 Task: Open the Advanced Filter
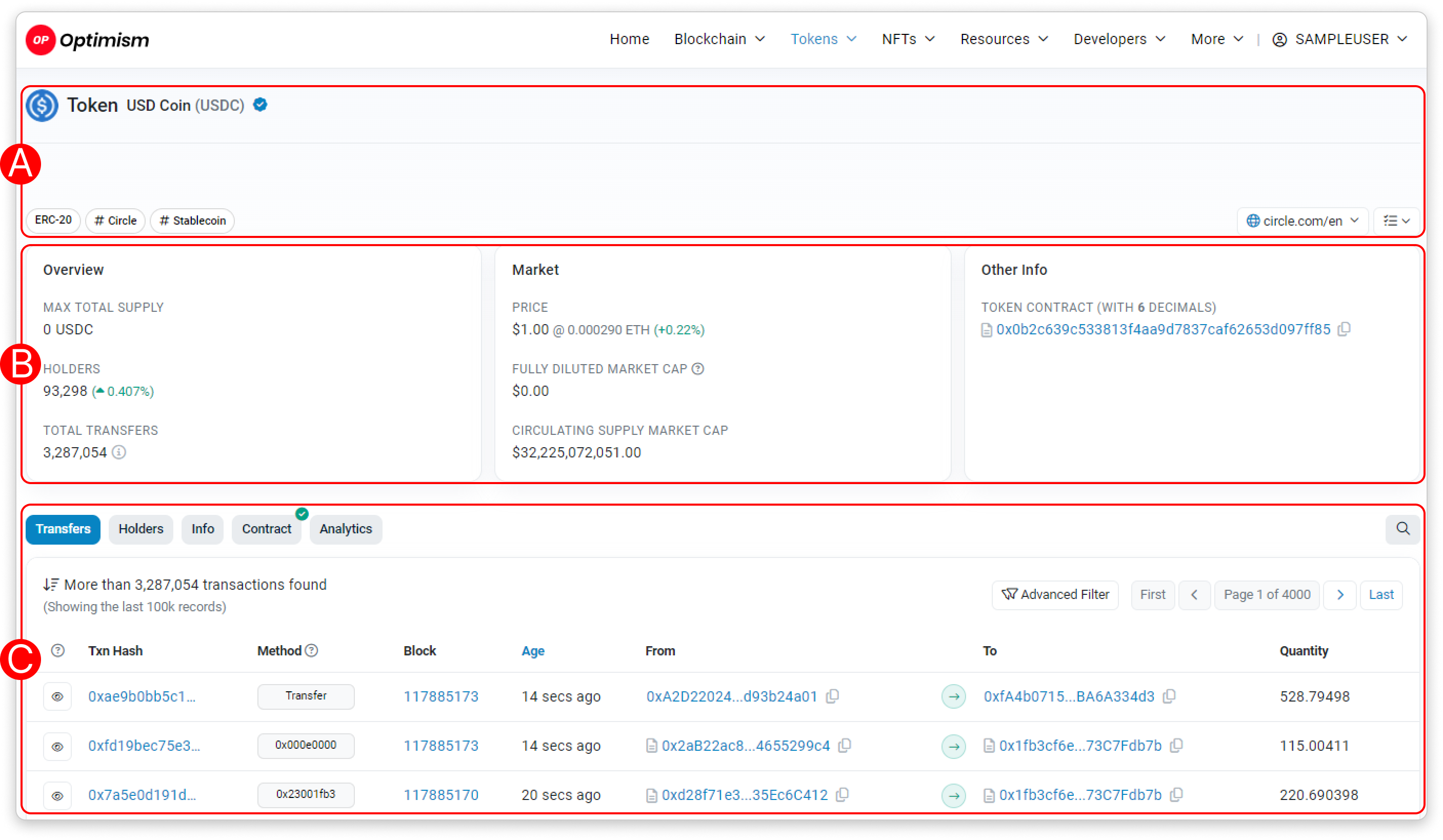pyautogui.click(x=1055, y=594)
